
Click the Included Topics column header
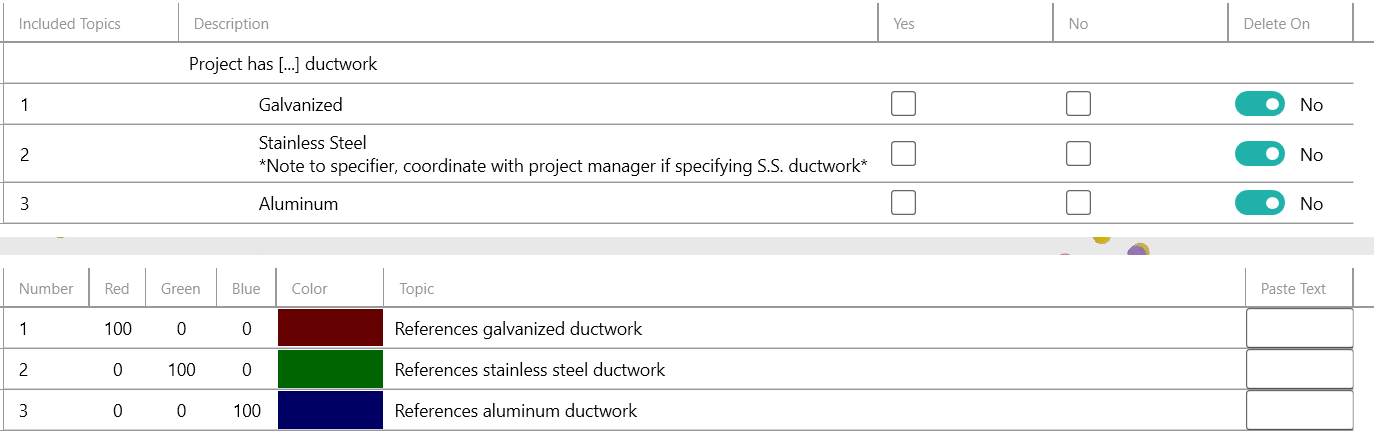point(70,24)
